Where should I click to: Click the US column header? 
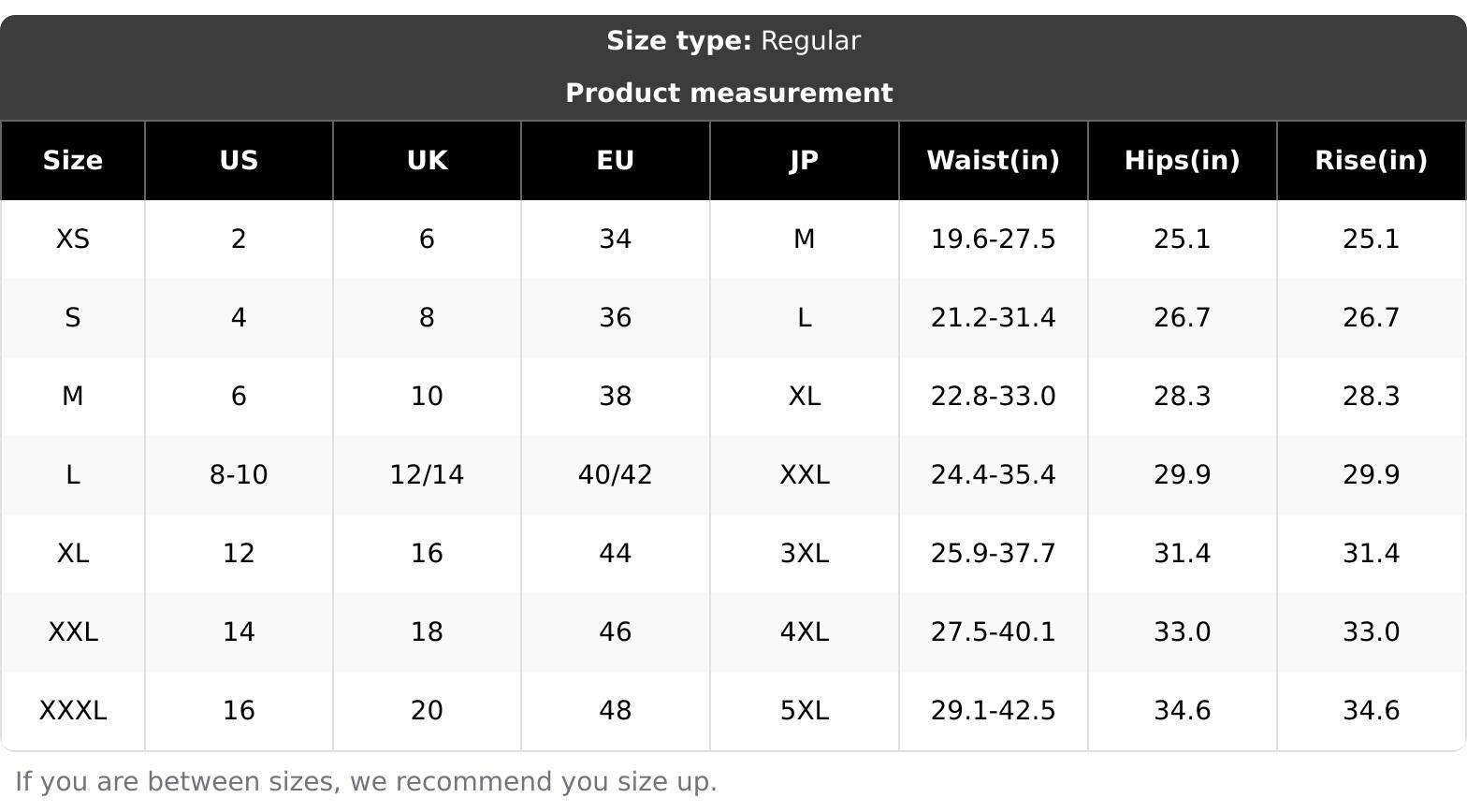click(239, 161)
